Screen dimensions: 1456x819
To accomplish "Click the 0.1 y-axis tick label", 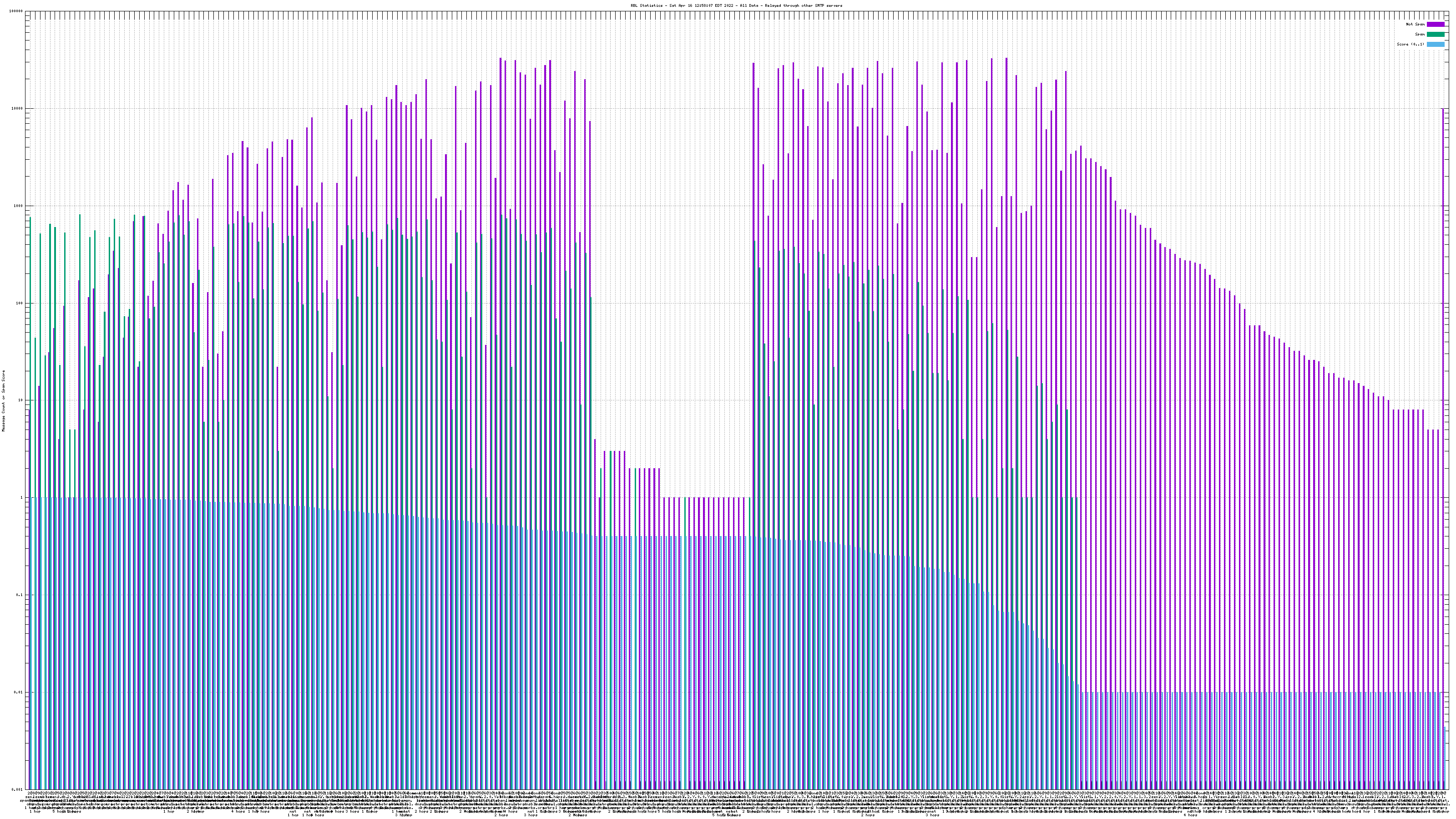I will [x=19, y=595].
